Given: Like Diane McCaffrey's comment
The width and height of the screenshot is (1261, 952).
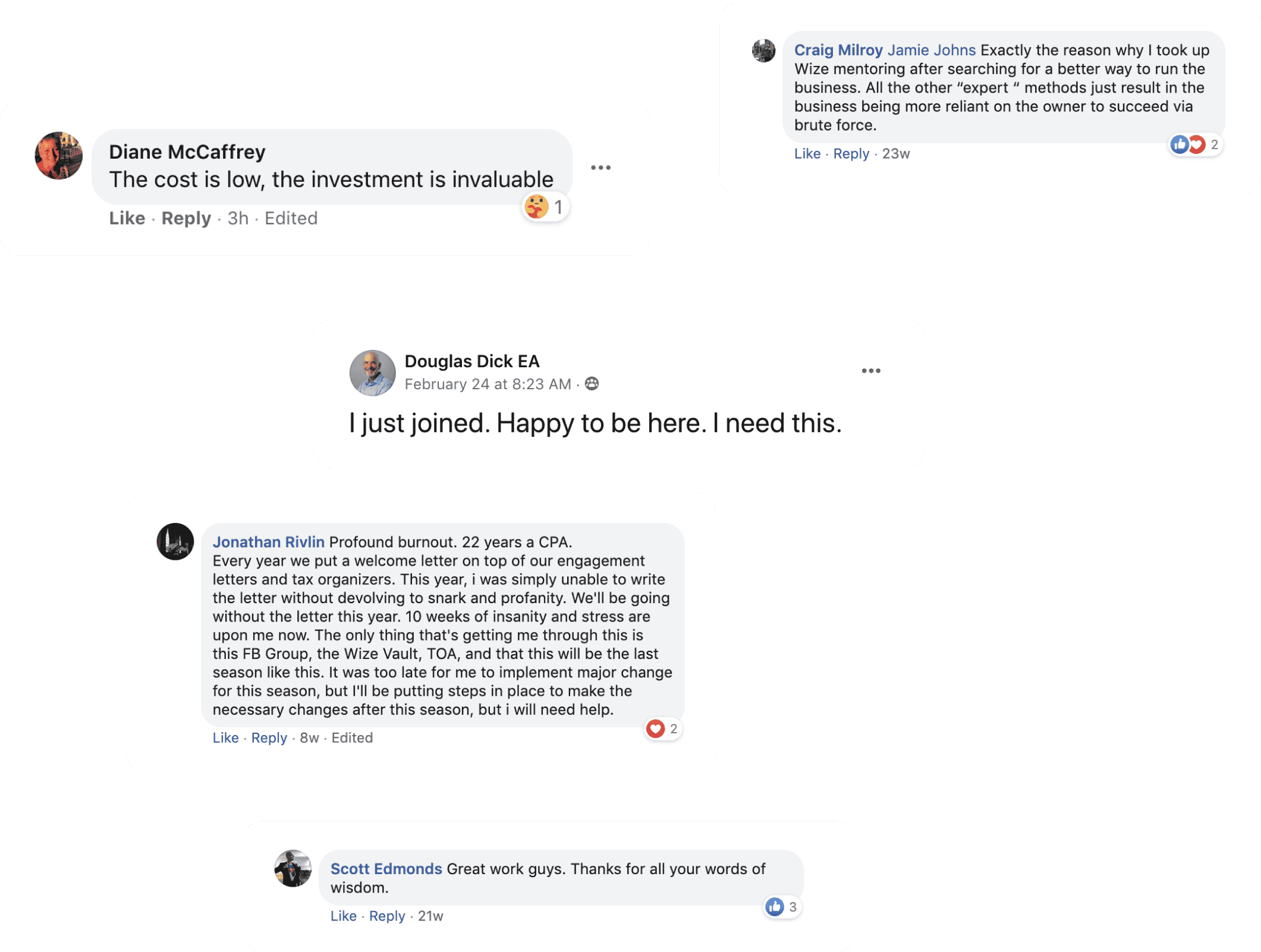Looking at the screenshot, I should pos(127,218).
